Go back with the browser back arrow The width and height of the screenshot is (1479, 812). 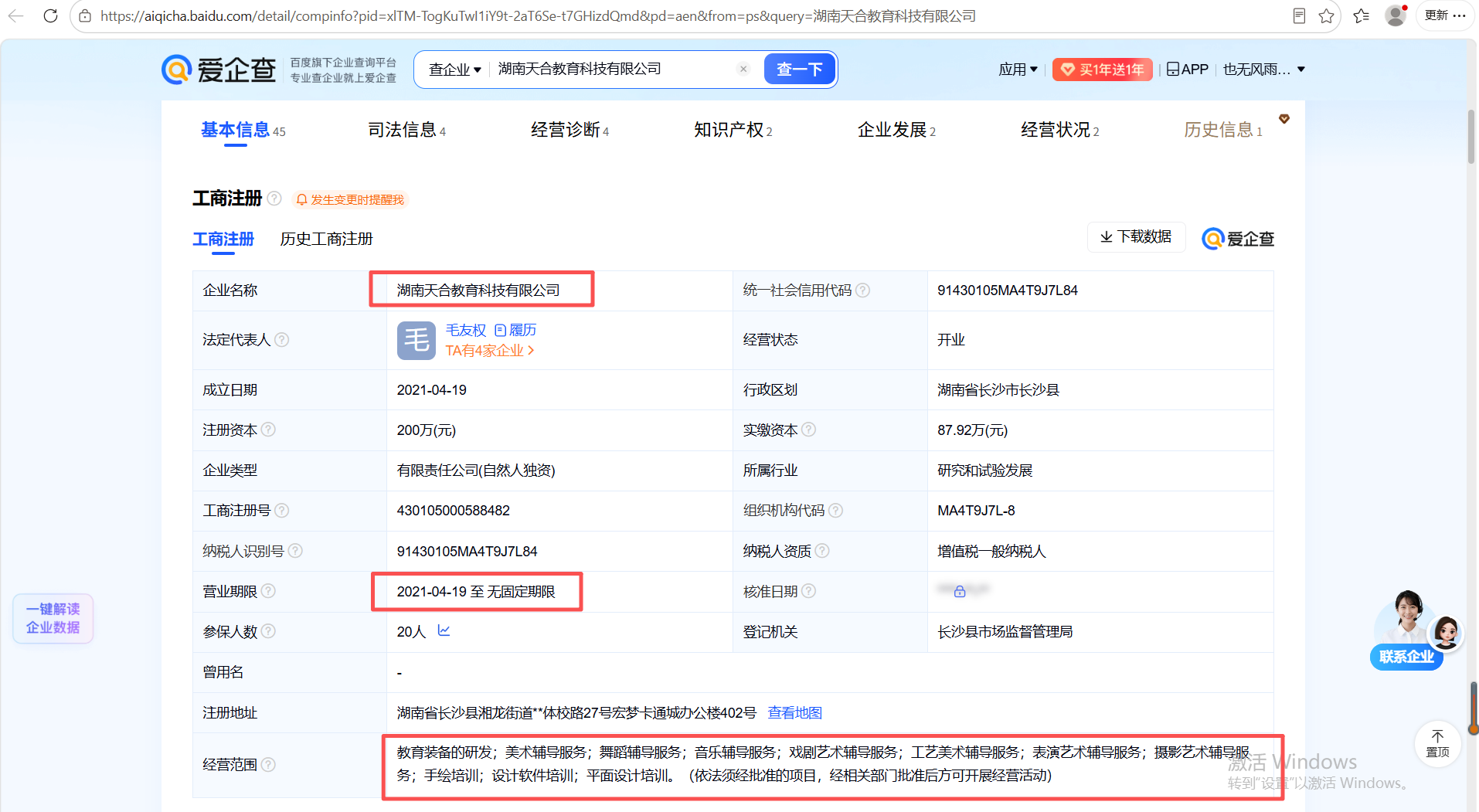click(15, 15)
